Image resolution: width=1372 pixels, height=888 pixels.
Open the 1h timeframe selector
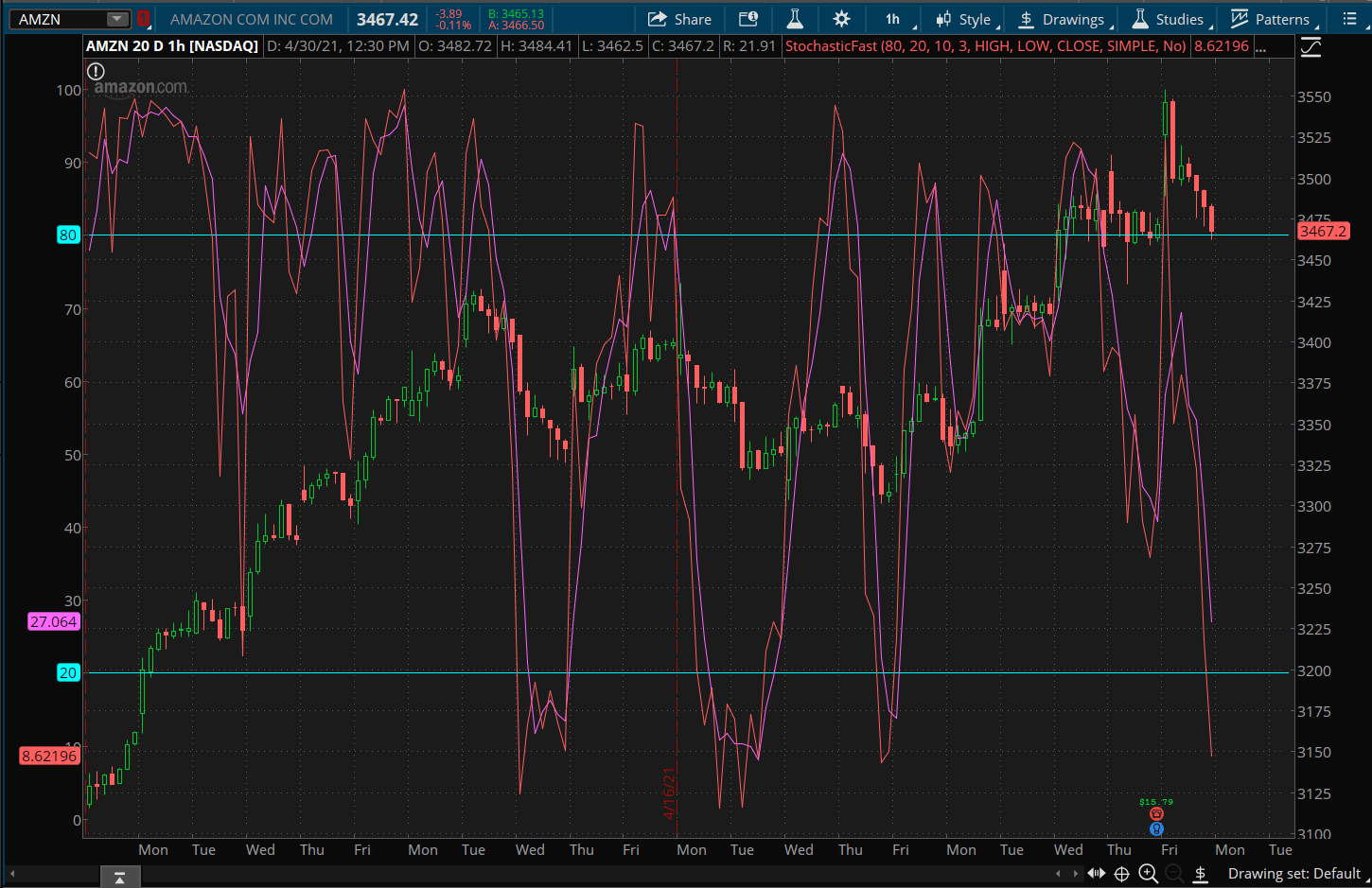click(893, 19)
